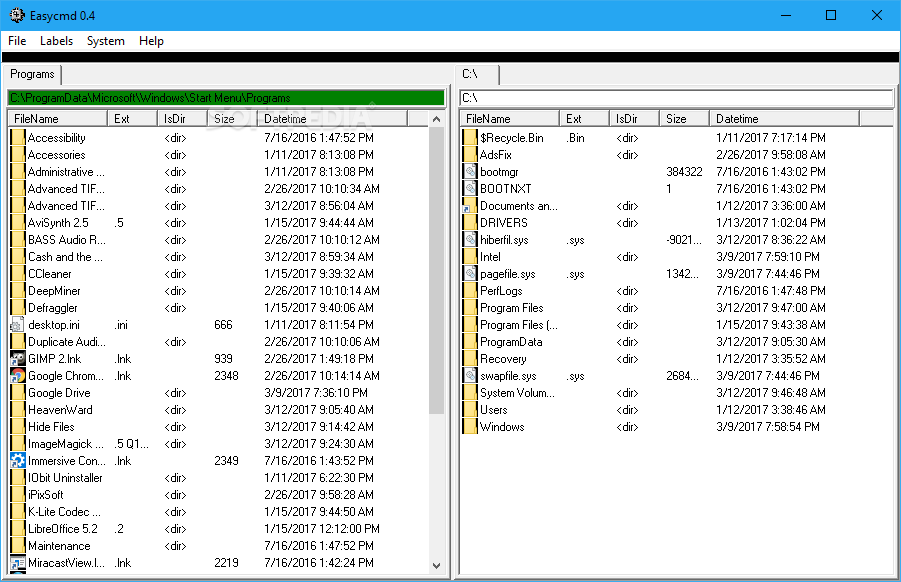Screen dimensions: 901x582
Task: Select the Defraggler row name
Action: (52, 308)
